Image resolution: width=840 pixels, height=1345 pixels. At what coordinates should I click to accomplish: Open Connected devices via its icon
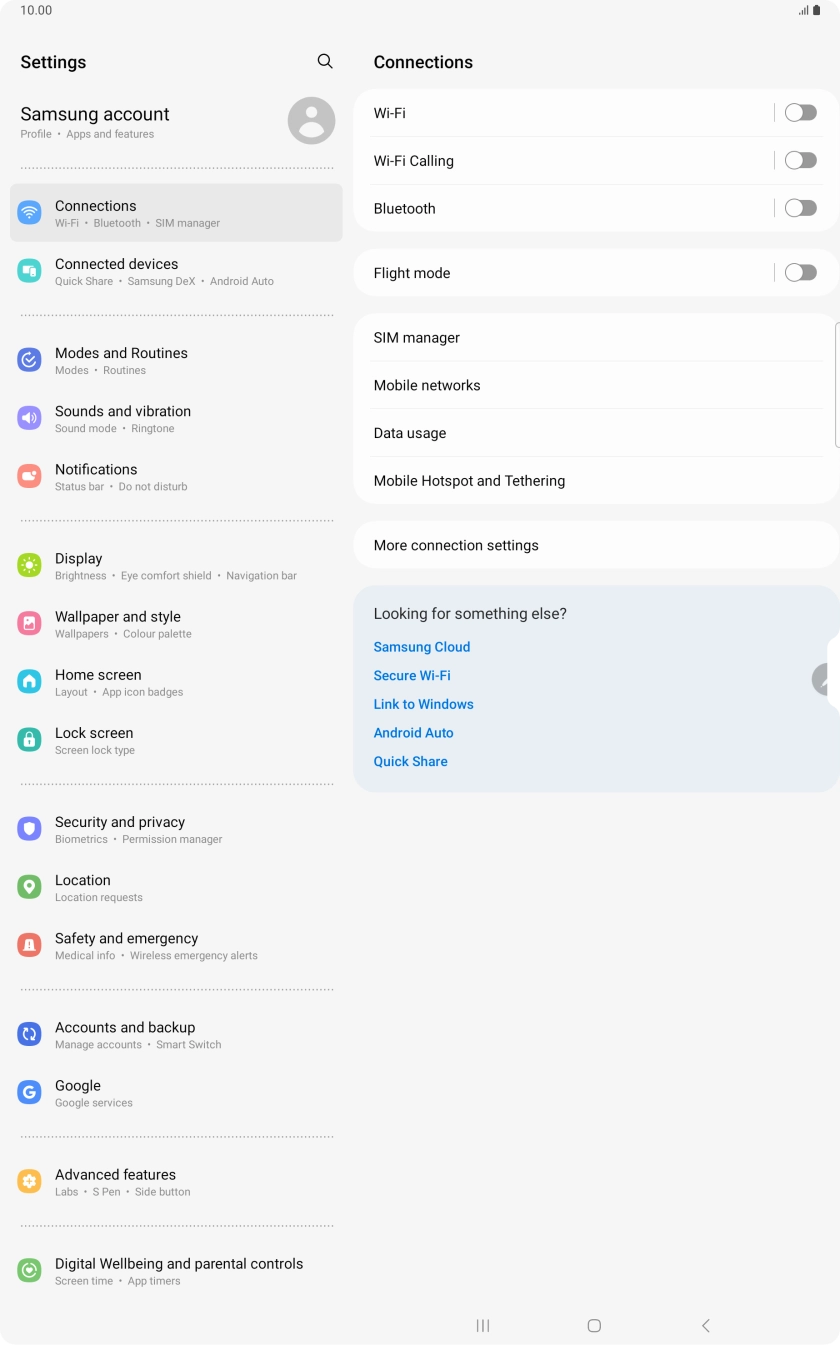coord(29,271)
